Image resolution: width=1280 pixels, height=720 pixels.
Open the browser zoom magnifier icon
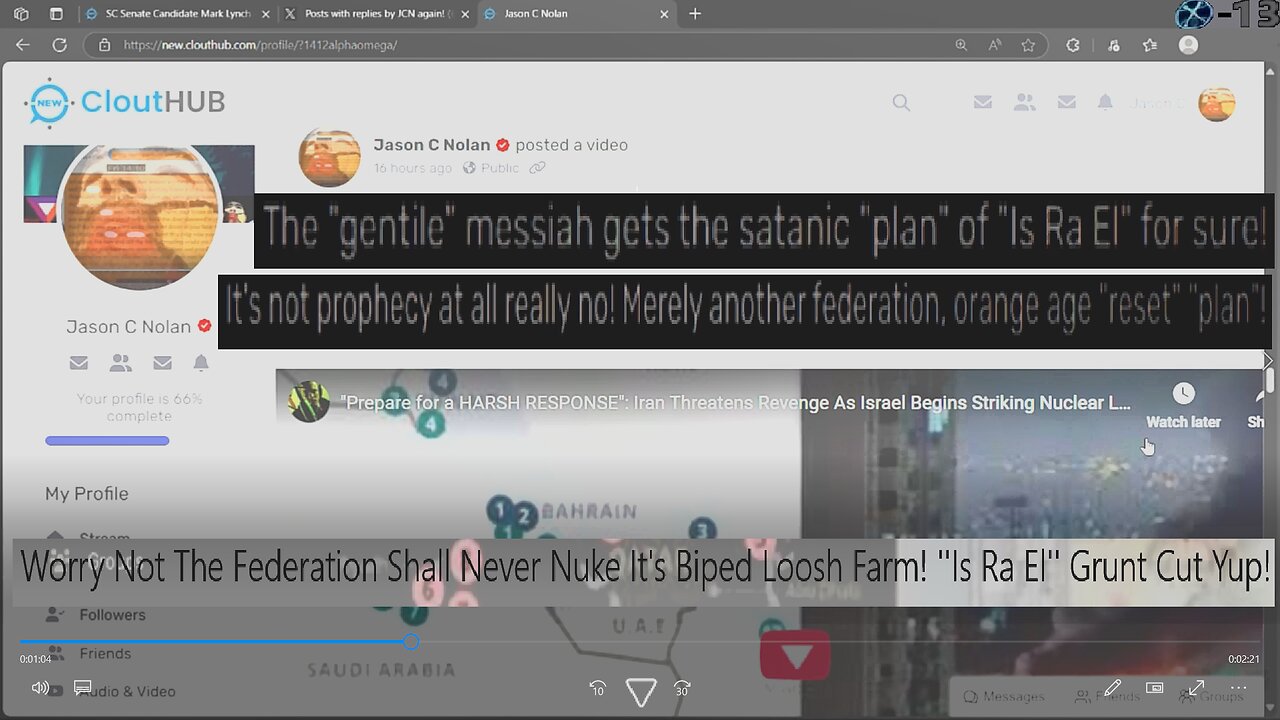(961, 45)
